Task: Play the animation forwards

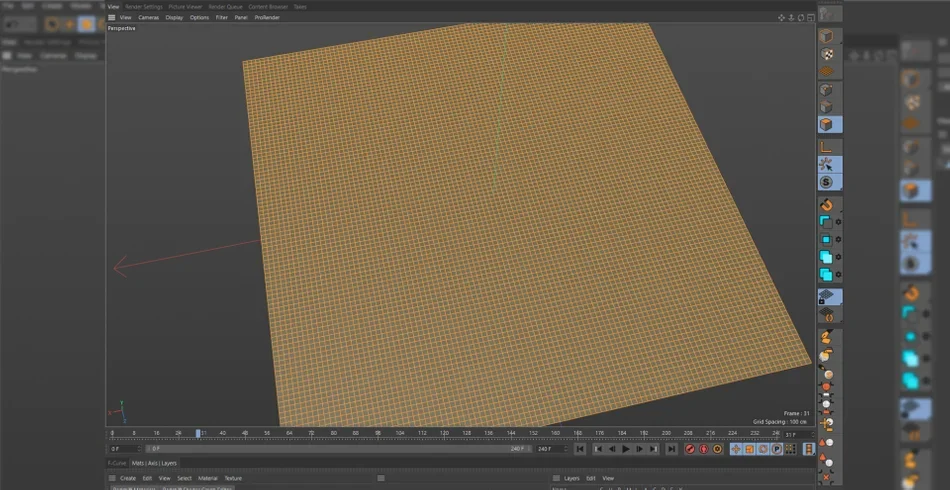Action: [626, 449]
